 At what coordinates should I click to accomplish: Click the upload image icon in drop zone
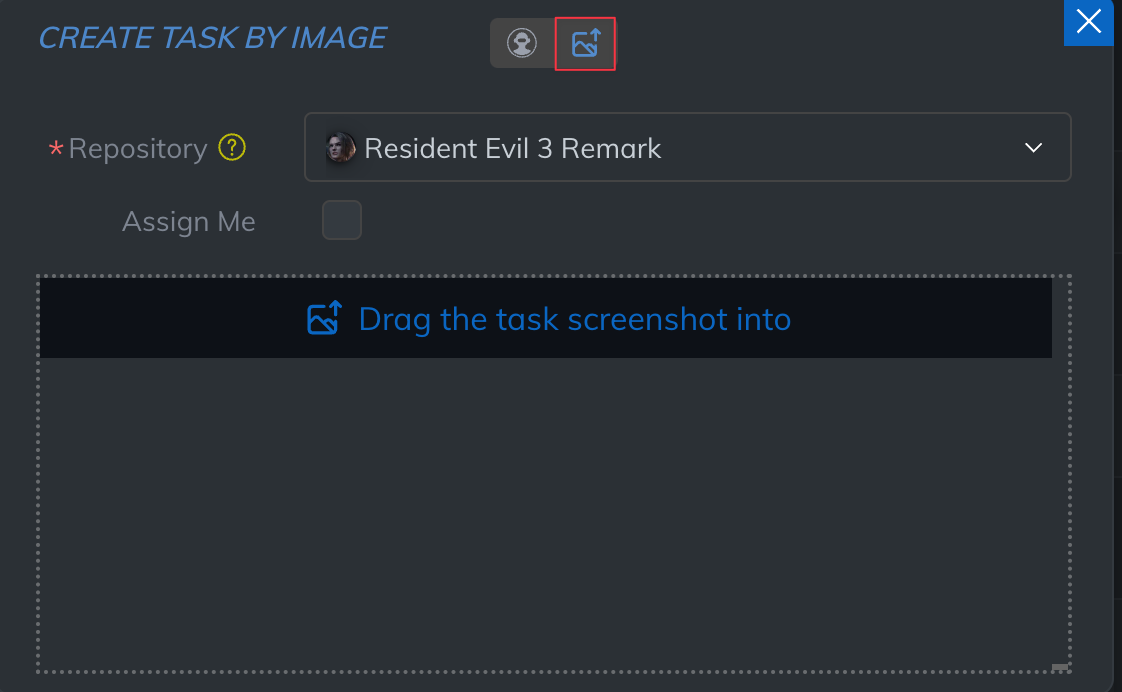[x=325, y=319]
